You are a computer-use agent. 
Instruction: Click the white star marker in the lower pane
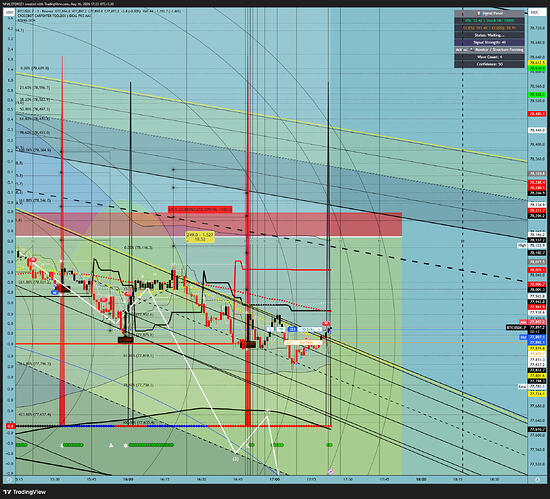[126, 445]
